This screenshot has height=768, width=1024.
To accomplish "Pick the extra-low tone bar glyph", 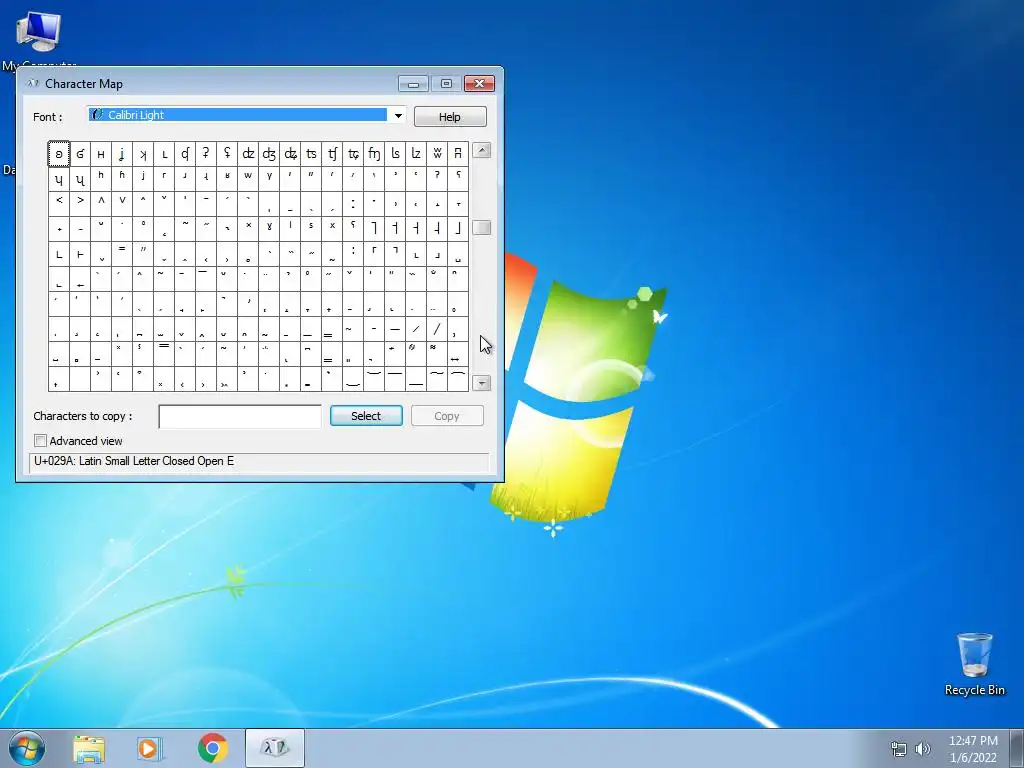I will click(x=458, y=229).
